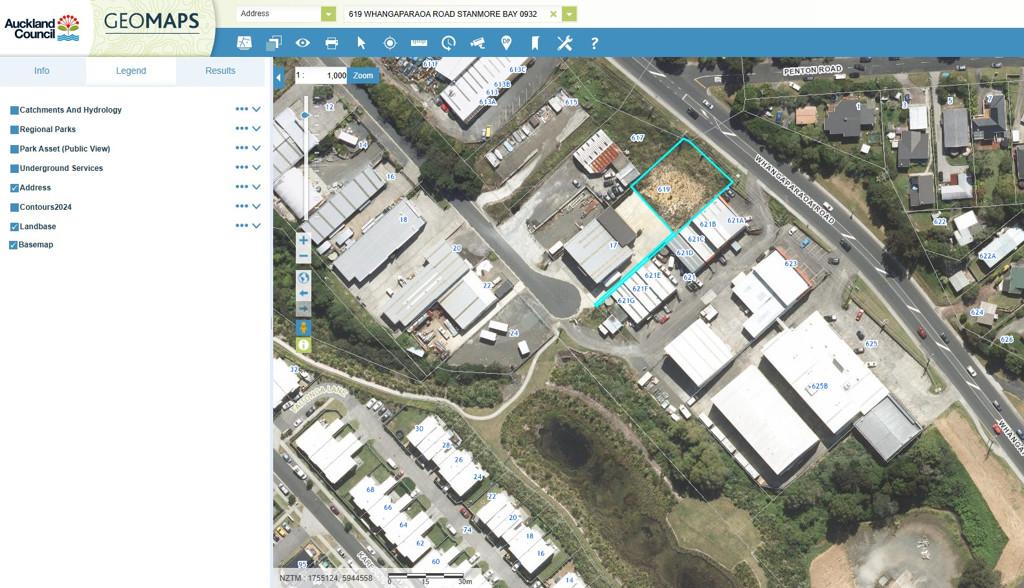Viewport: 1024px width, 588px height.
Task: Click the zoom in plus button
Action: (x=304, y=240)
